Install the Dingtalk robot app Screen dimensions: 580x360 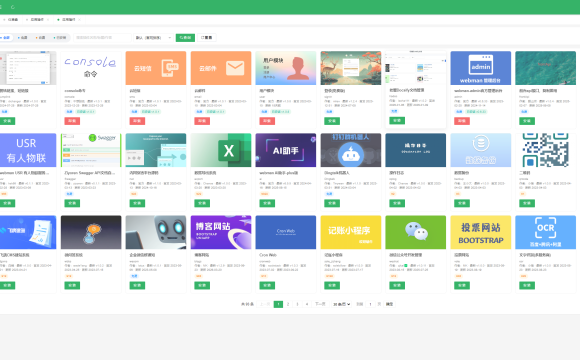[332, 203]
